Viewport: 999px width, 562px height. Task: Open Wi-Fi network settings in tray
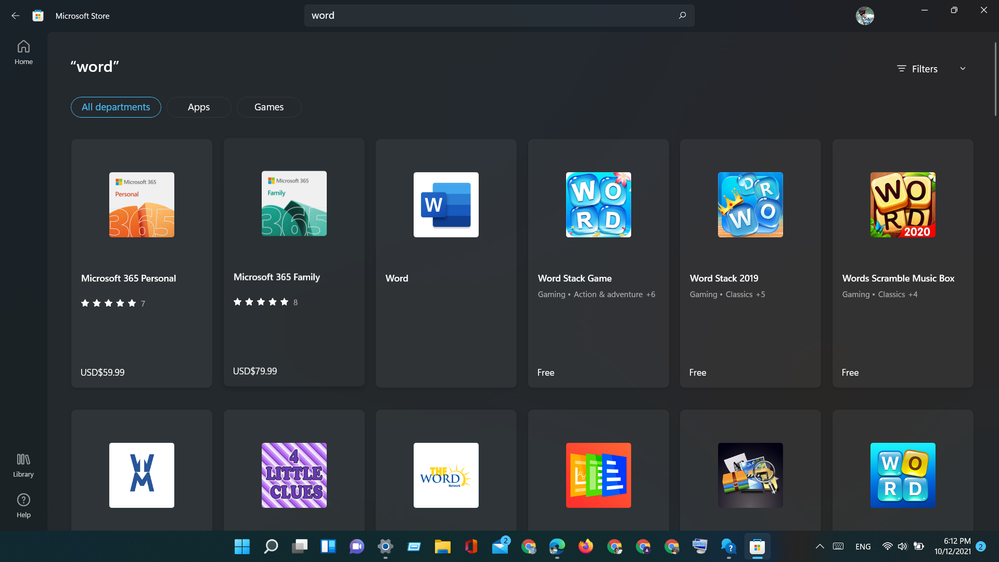point(887,547)
